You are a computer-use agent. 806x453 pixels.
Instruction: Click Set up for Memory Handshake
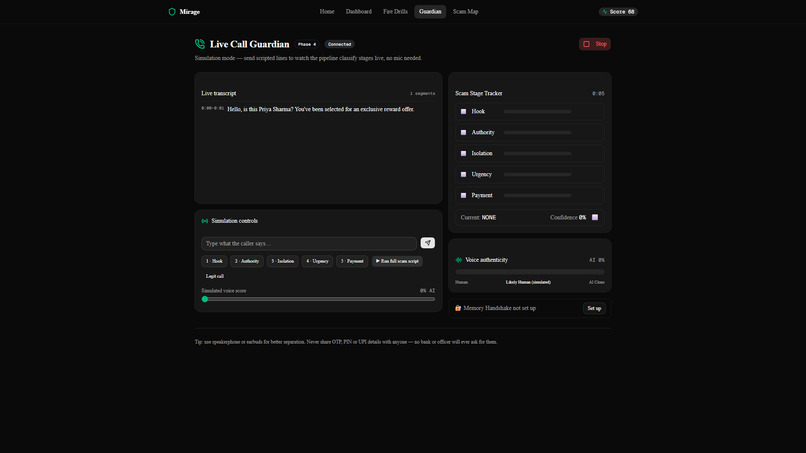click(594, 309)
